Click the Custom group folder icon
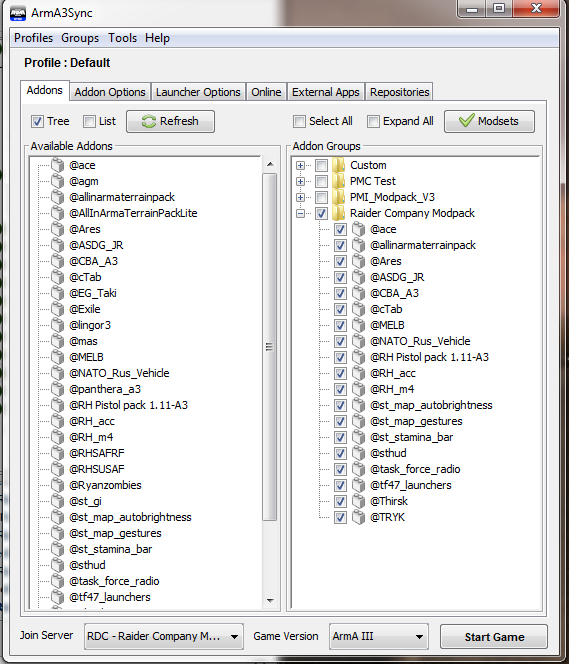 coord(338,165)
